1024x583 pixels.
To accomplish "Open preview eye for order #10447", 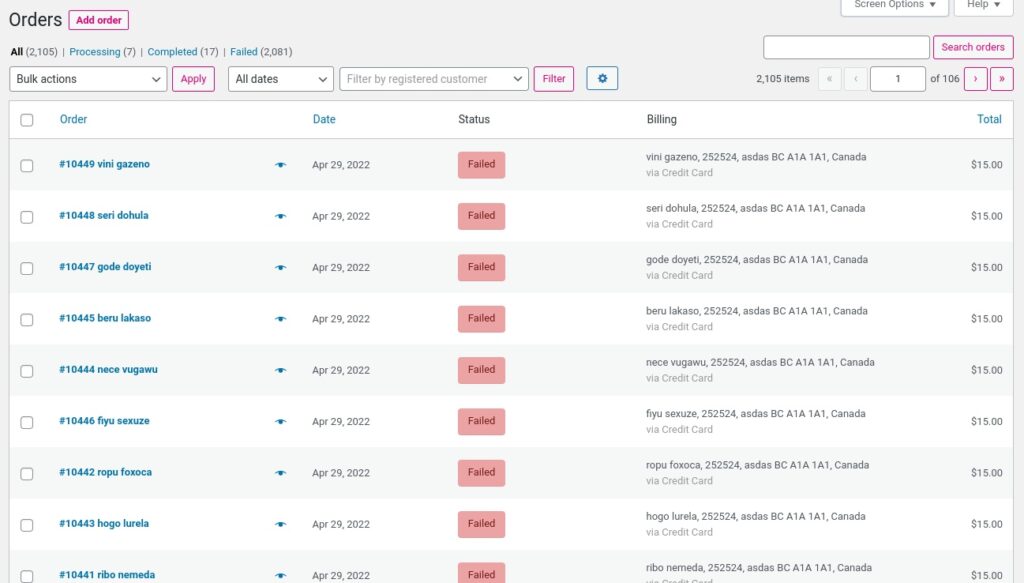I will [280, 268].
